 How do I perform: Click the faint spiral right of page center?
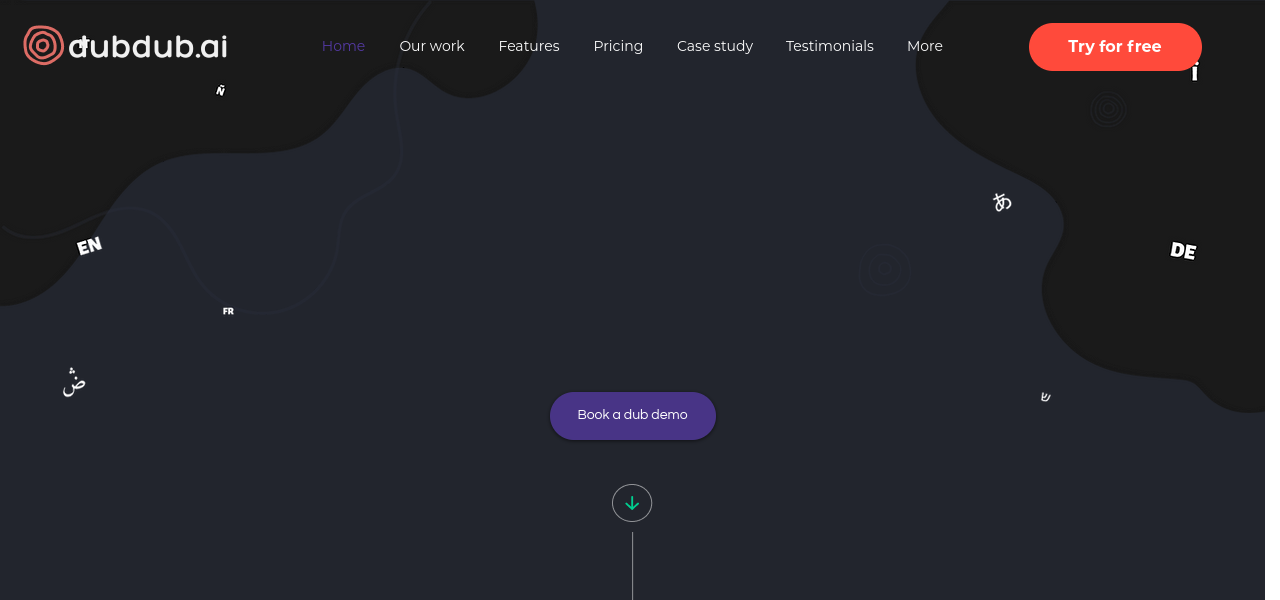pos(884,270)
